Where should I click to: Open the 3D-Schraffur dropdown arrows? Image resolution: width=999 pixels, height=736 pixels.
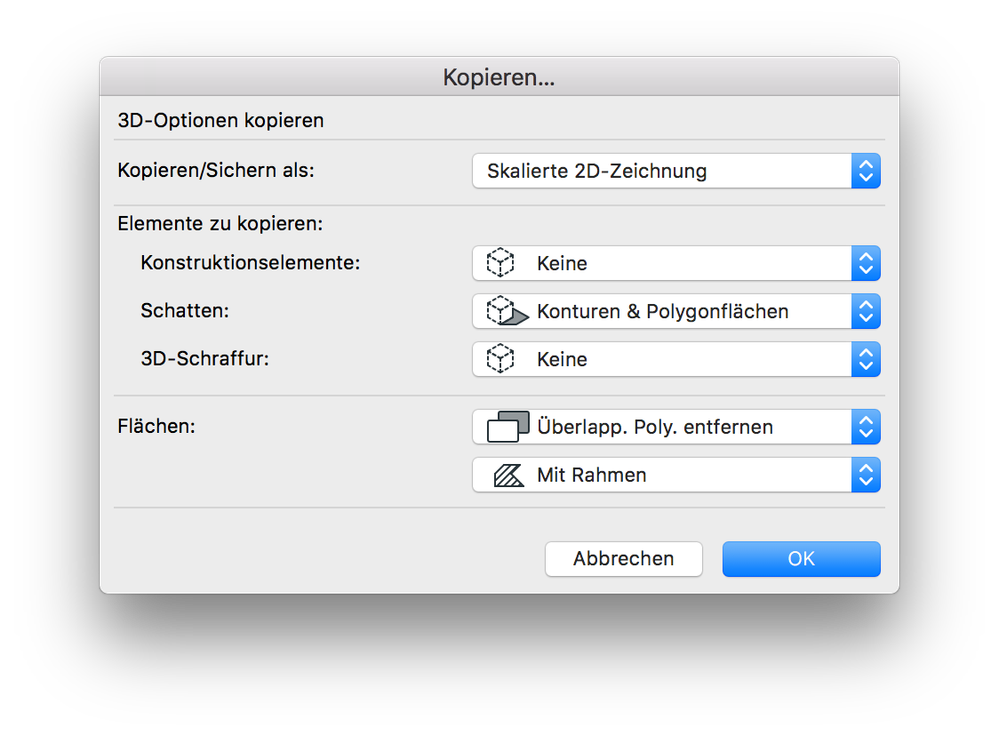tap(866, 360)
